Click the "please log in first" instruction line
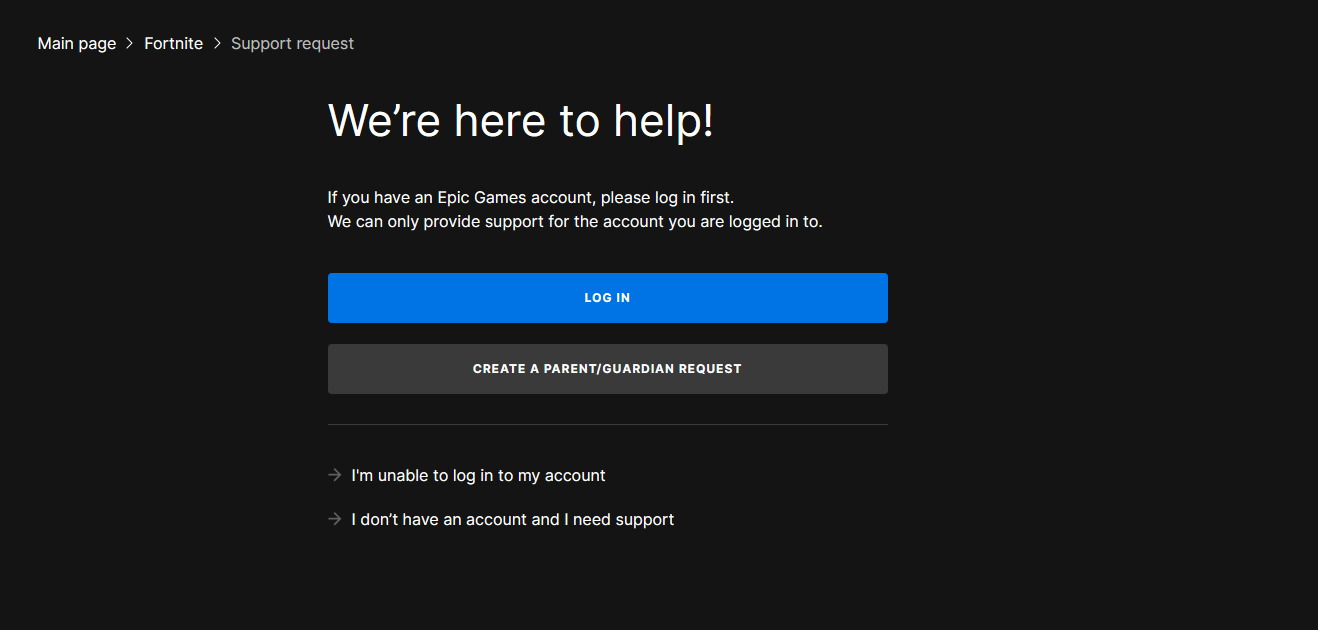1318x630 pixels. point(530,198)
